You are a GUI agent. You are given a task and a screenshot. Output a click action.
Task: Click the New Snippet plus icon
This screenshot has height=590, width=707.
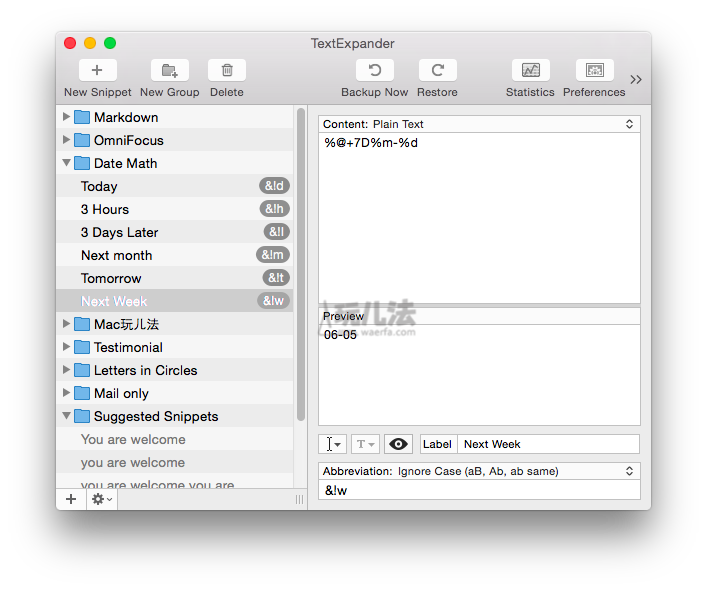tap(97, 70)
